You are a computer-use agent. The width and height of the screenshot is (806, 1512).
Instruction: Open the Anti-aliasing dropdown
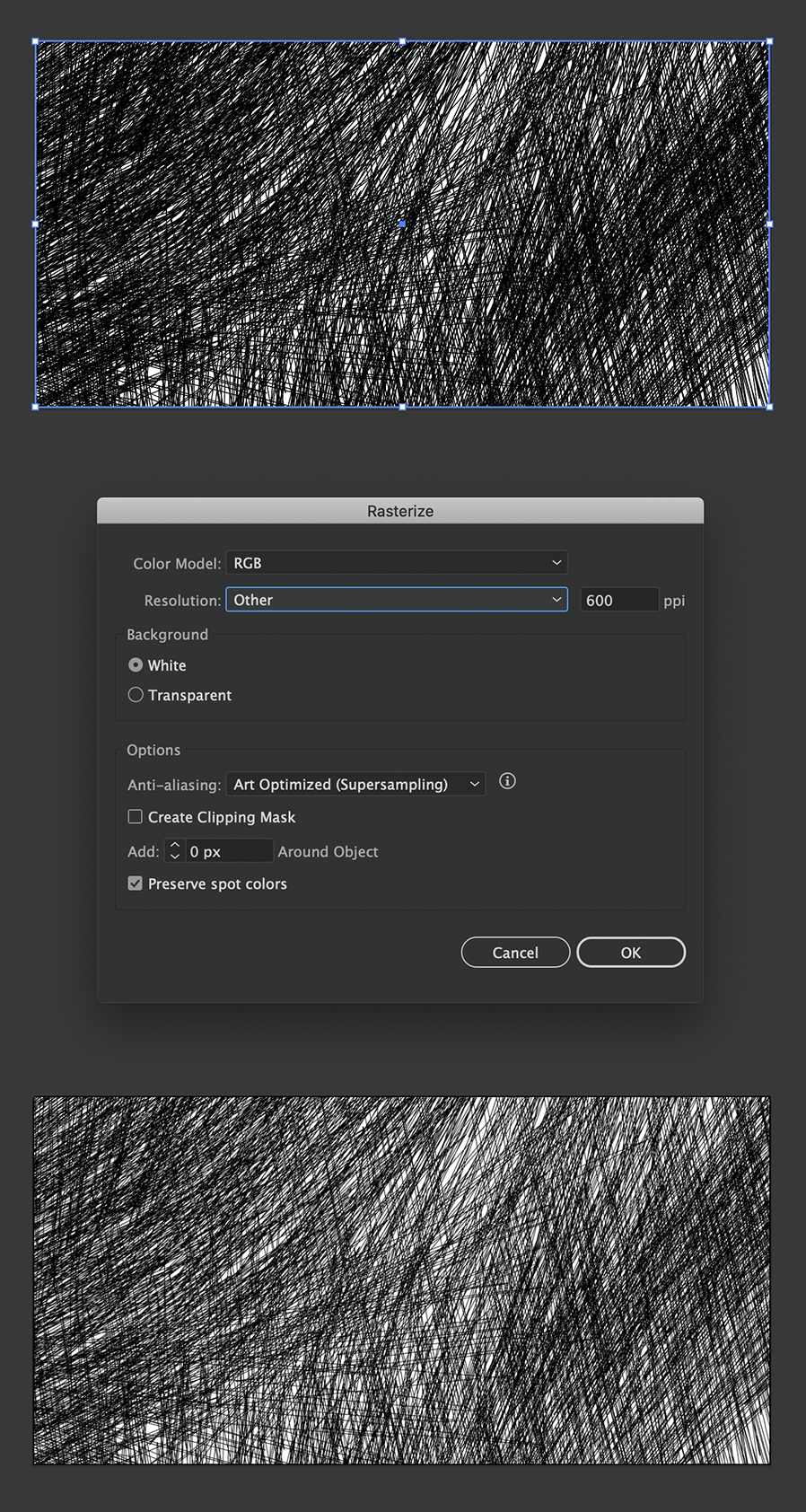pyautogui.click(x=355, y=785)
